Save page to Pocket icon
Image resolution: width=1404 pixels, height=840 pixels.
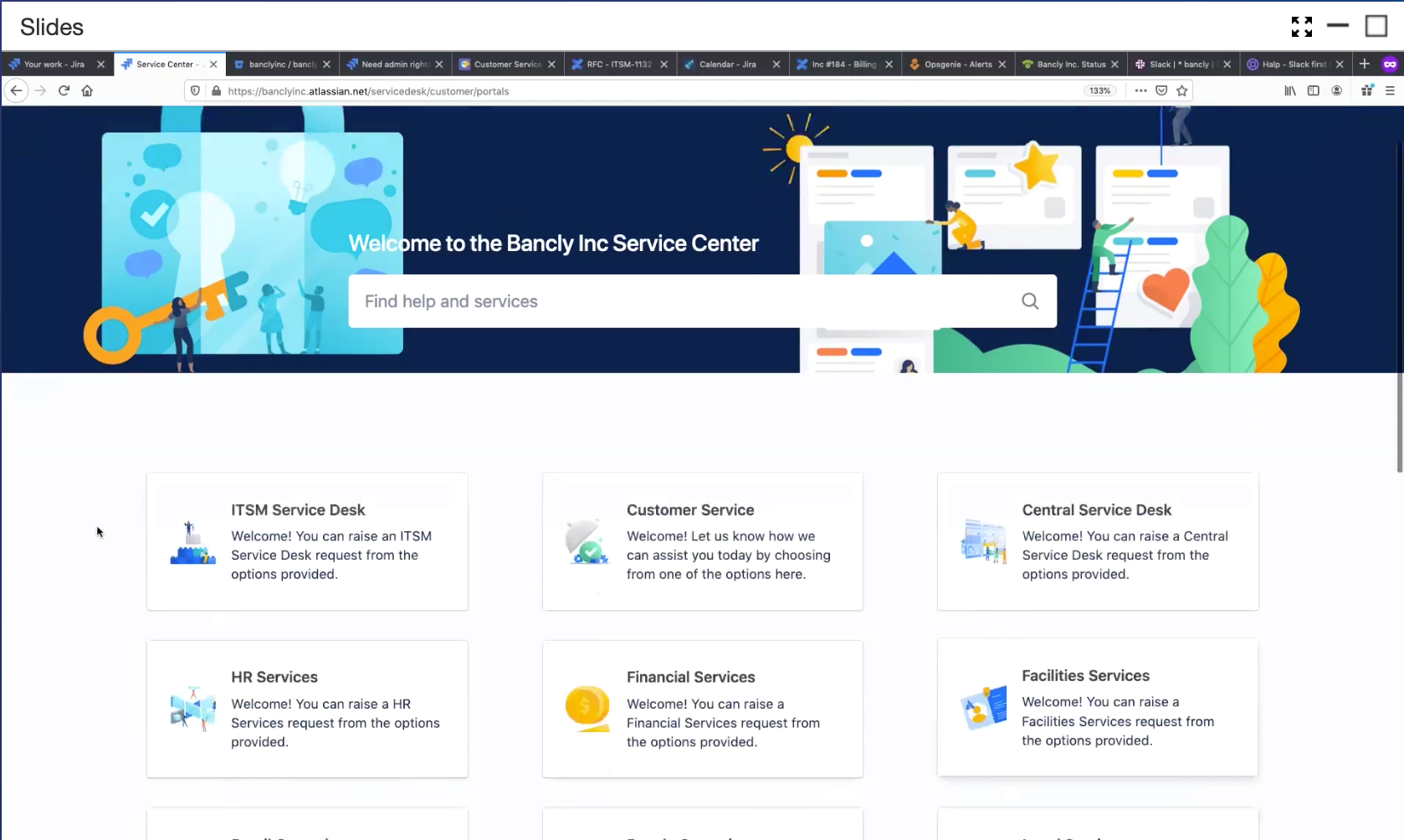pyautogui.click(x=1161, y=90)
